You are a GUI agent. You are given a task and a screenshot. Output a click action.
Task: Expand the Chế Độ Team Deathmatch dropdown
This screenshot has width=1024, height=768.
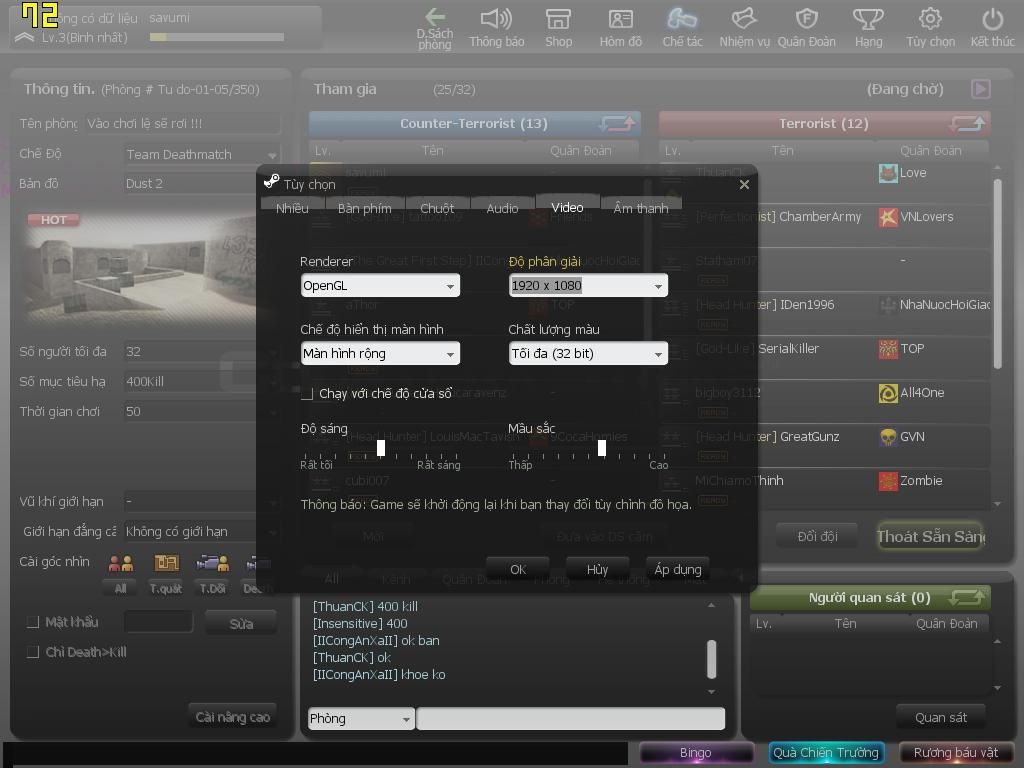point(202,154)
